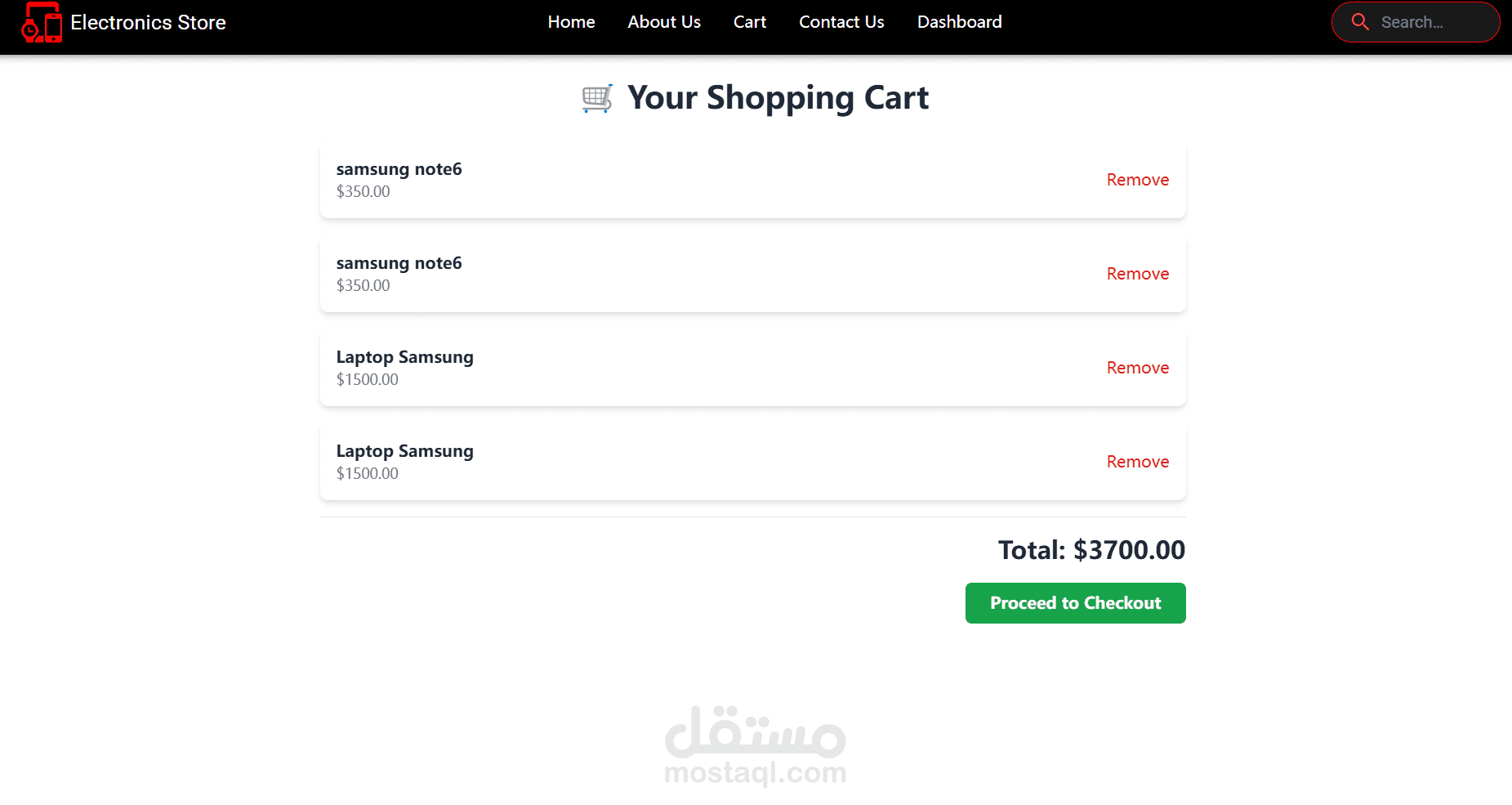
Task: Navigate to Contact Us
Action: pos(841,22)
